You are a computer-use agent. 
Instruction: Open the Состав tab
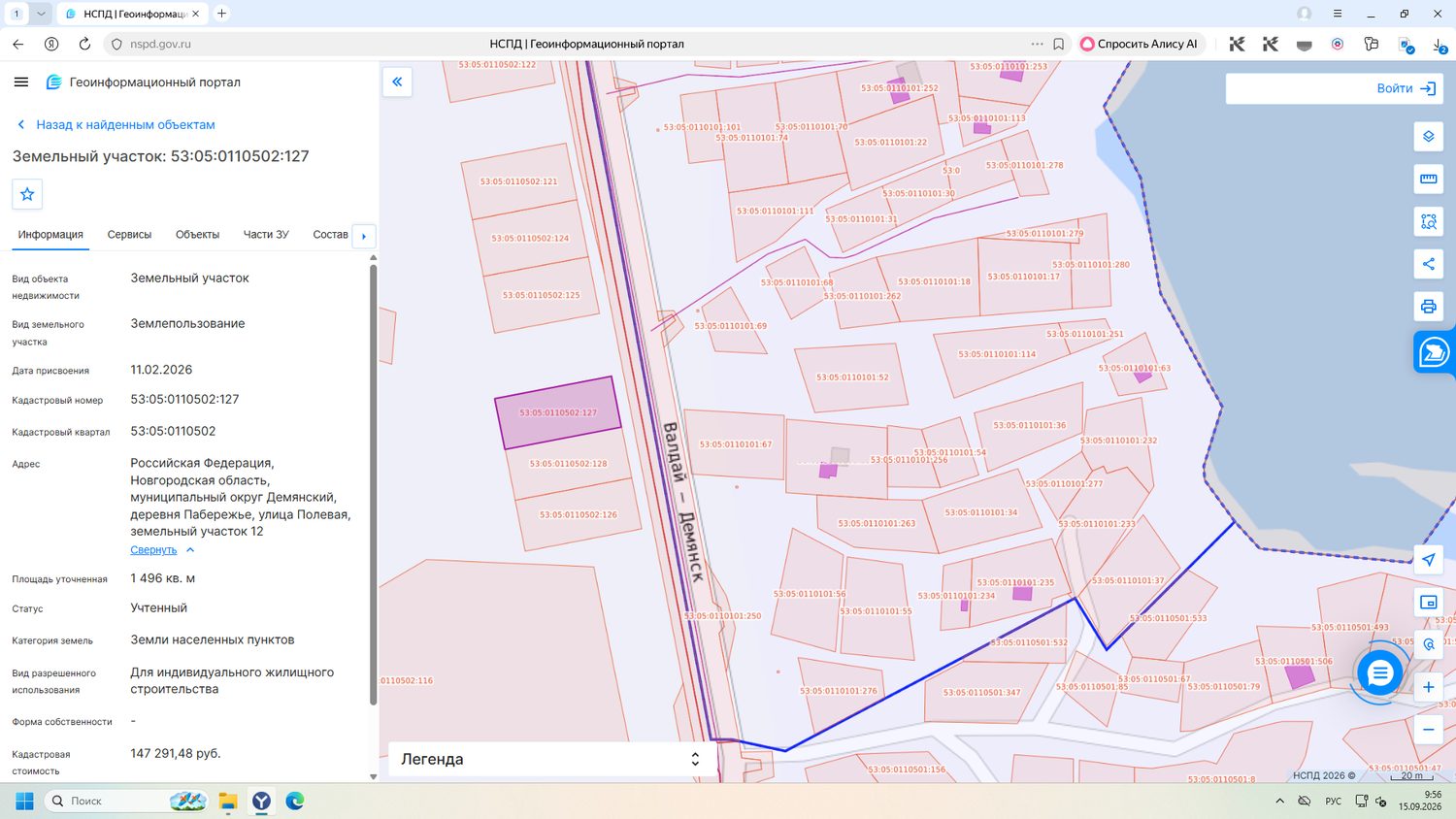point(330,235)
